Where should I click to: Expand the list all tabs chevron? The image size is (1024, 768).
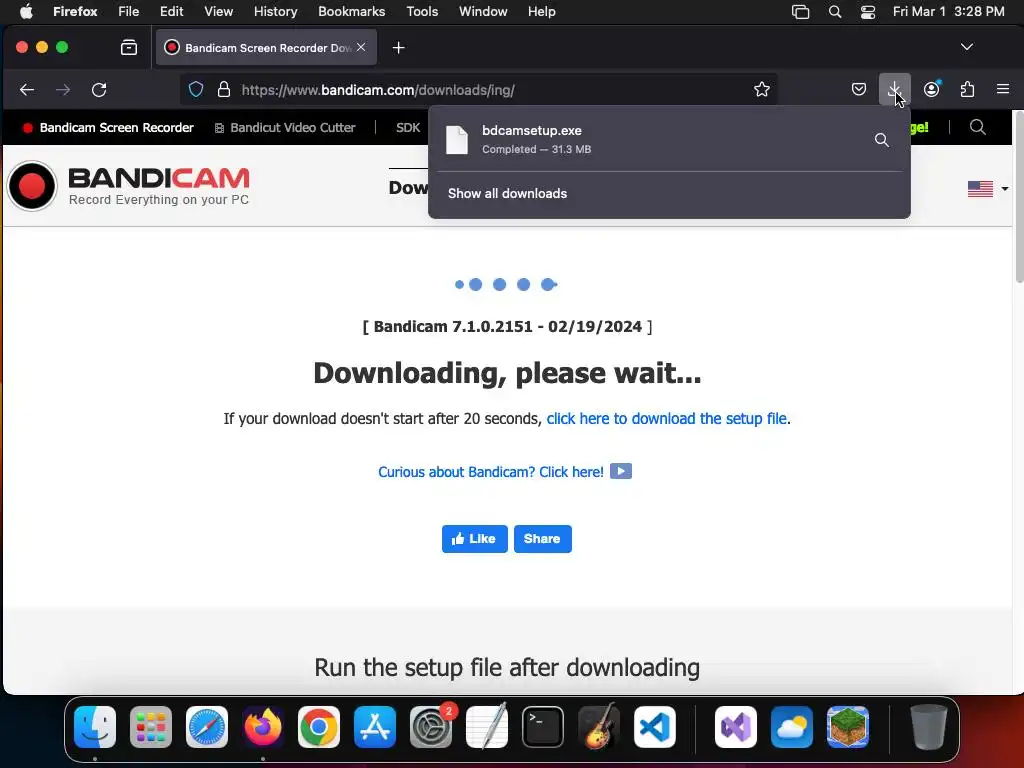coord(967,47)
